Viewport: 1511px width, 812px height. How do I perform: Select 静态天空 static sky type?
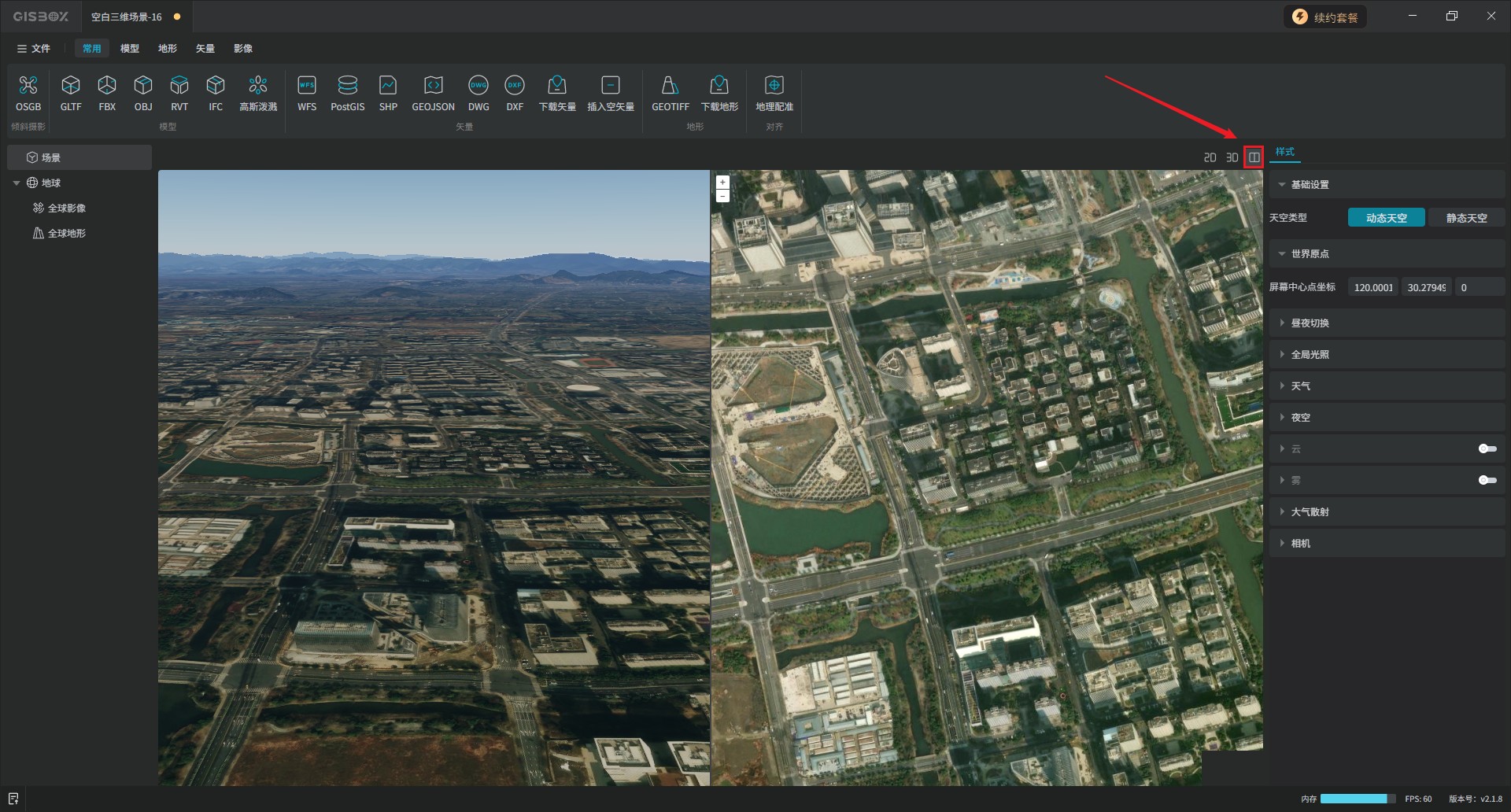point(1466,218)
